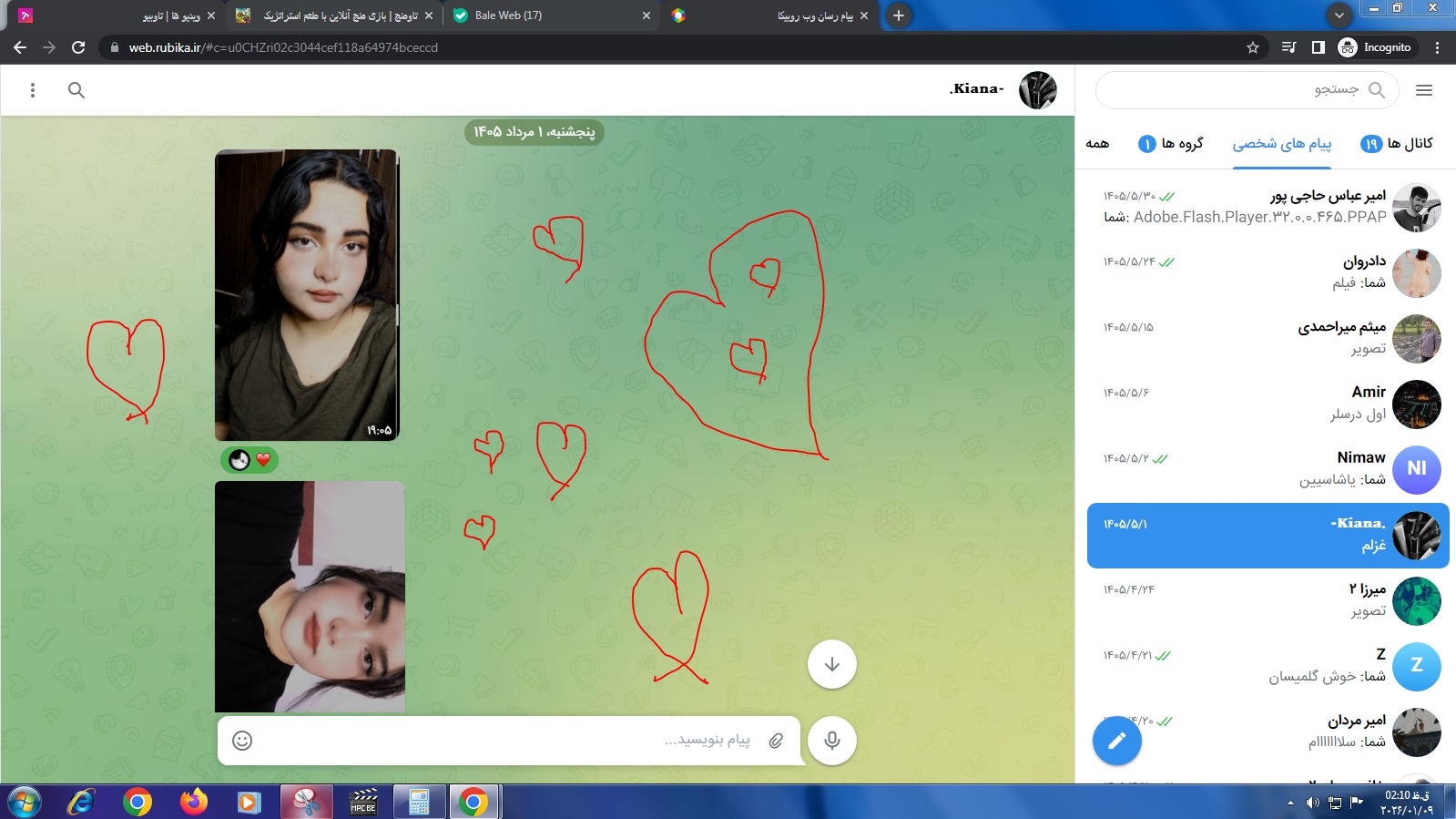Image resolution: width=1456 pixels, height=819 pixels.
Task: Bookmark this page with star icon
Action: tap(1253, 47)
